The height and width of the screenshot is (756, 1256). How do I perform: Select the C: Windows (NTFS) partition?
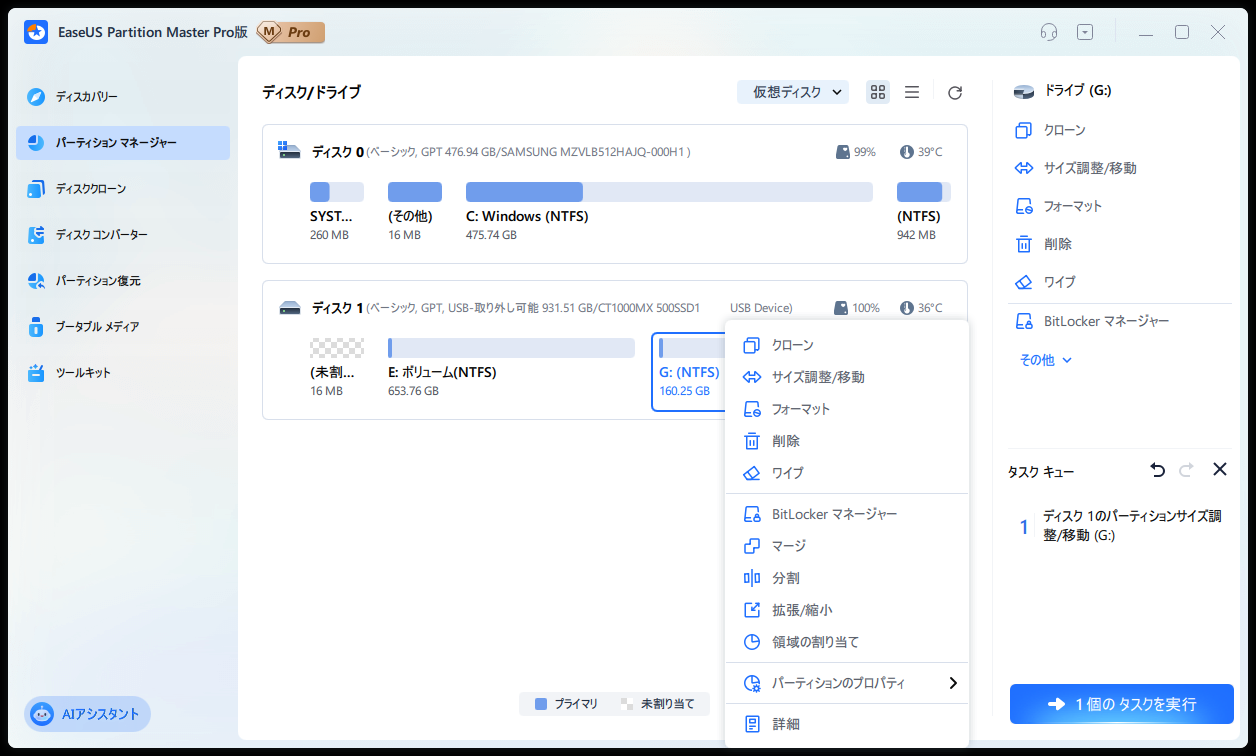[x=669, y=211]
